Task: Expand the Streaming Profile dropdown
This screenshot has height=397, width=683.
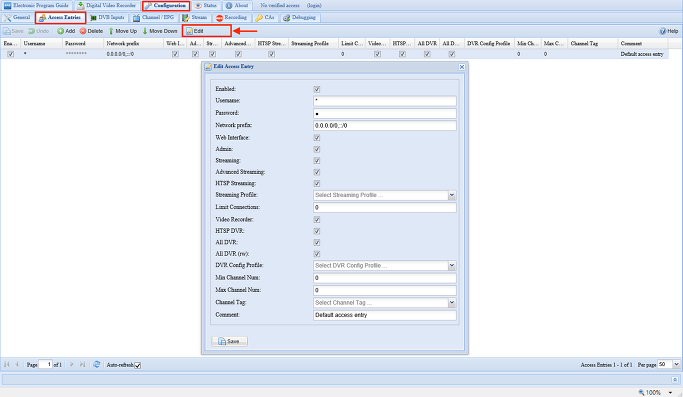Action: [452, 195]
